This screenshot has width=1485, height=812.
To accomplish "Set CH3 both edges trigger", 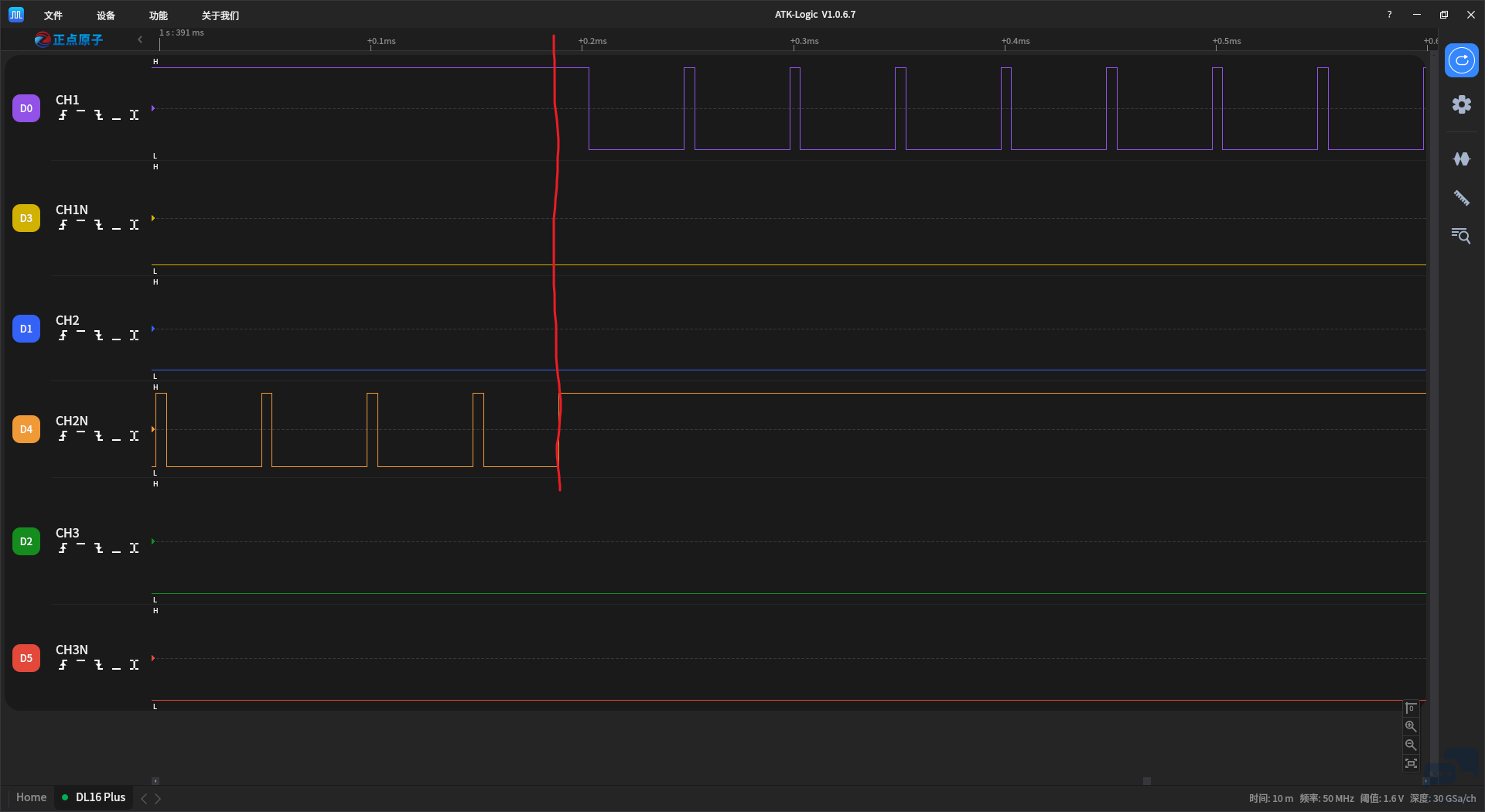I will pyautogui.click(x=134, y=548).
